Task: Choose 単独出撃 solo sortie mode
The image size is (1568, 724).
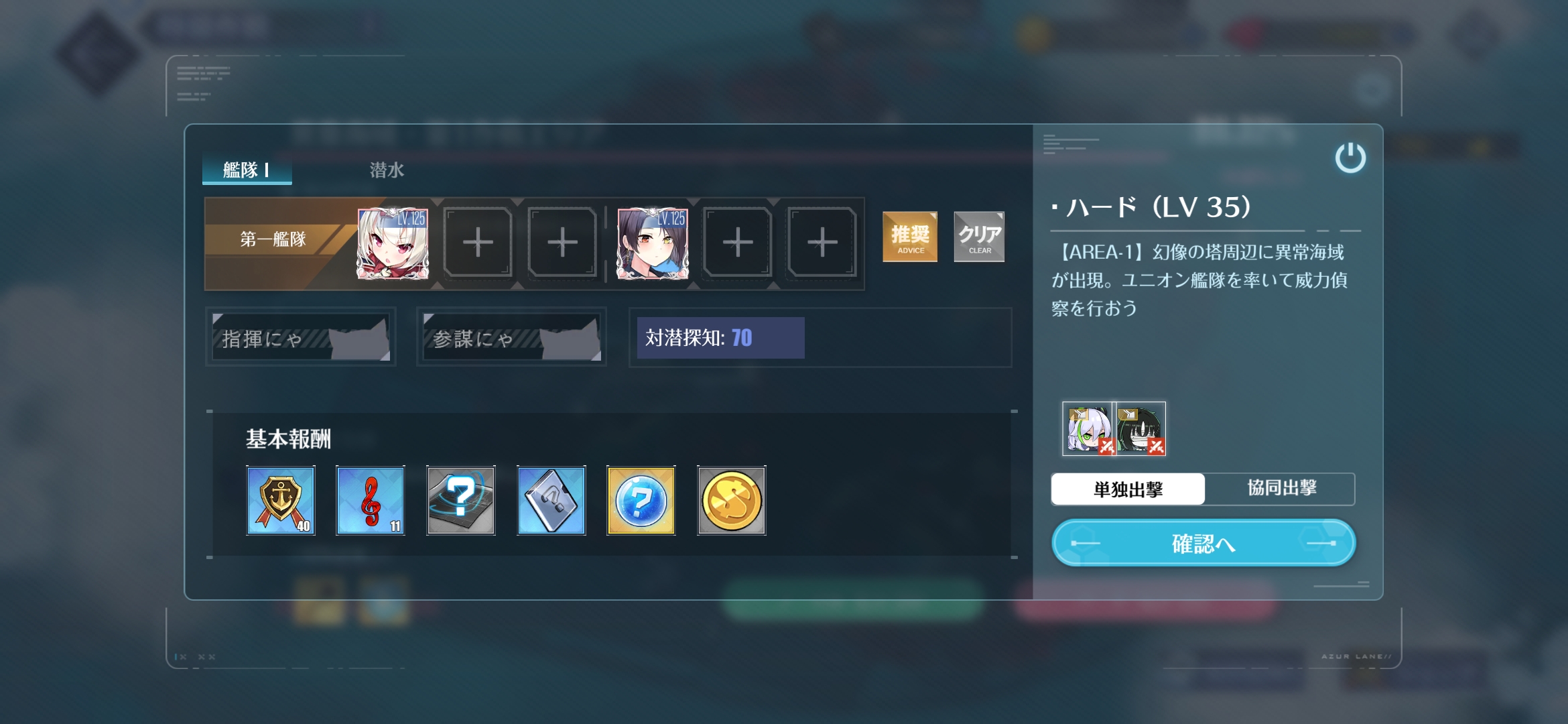Action: (1128, 489)
